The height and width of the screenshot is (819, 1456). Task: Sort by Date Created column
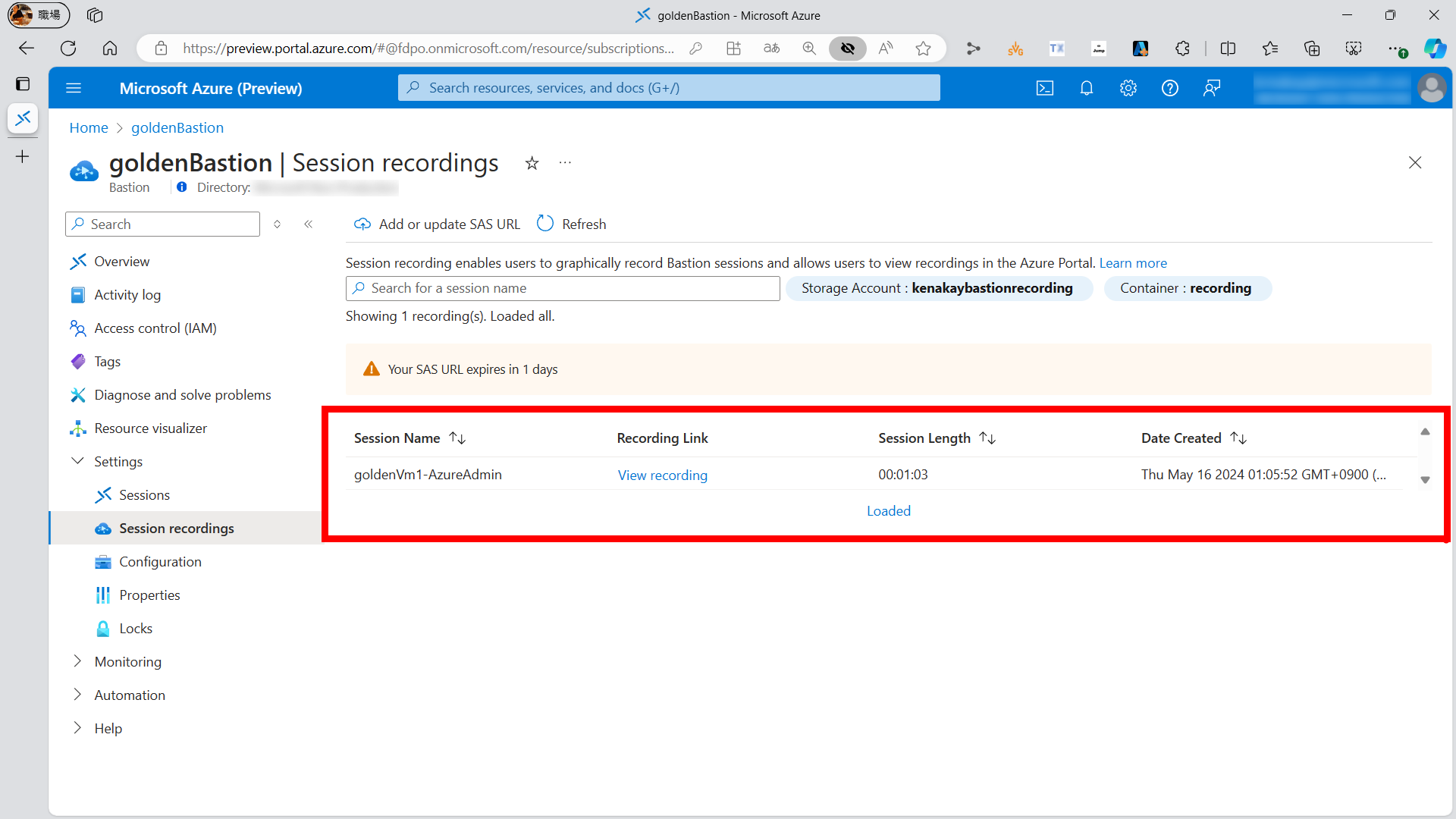1238,438
